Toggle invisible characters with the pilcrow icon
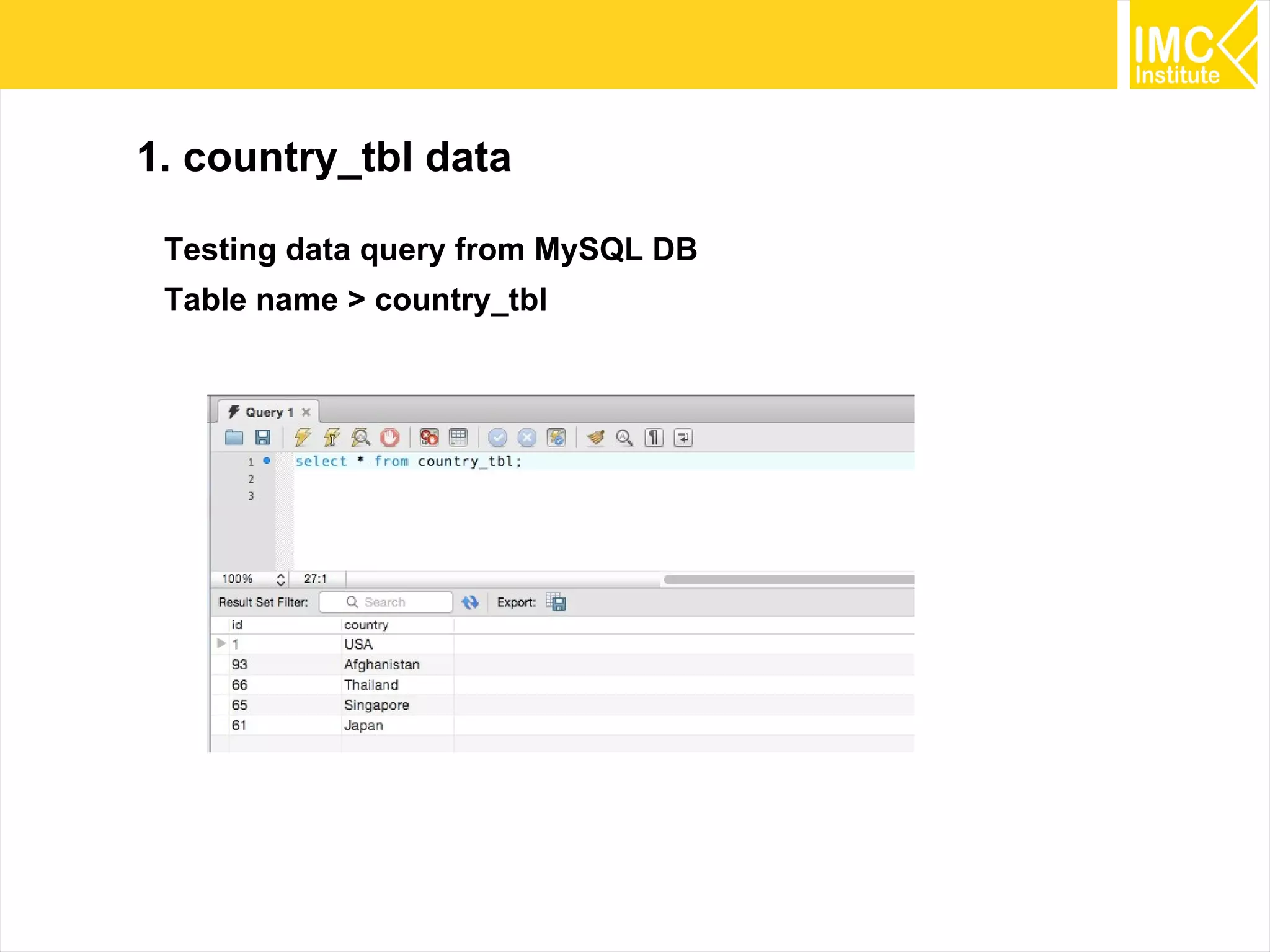The image size is (1270, 952). 654,438
